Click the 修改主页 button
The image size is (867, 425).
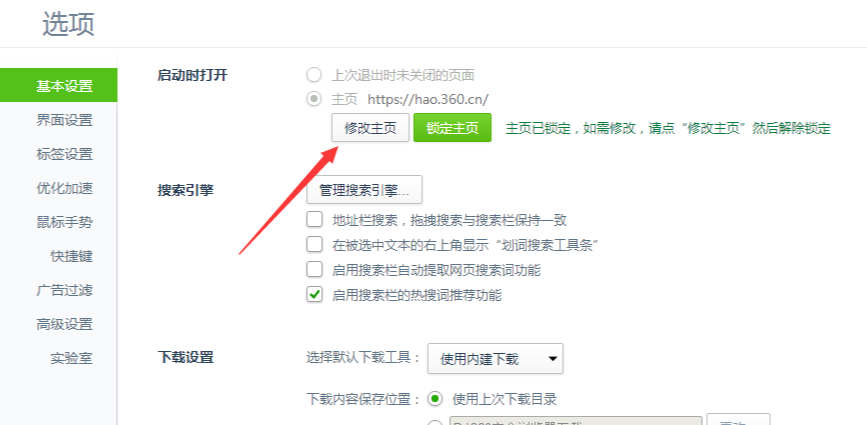(370, 128)
